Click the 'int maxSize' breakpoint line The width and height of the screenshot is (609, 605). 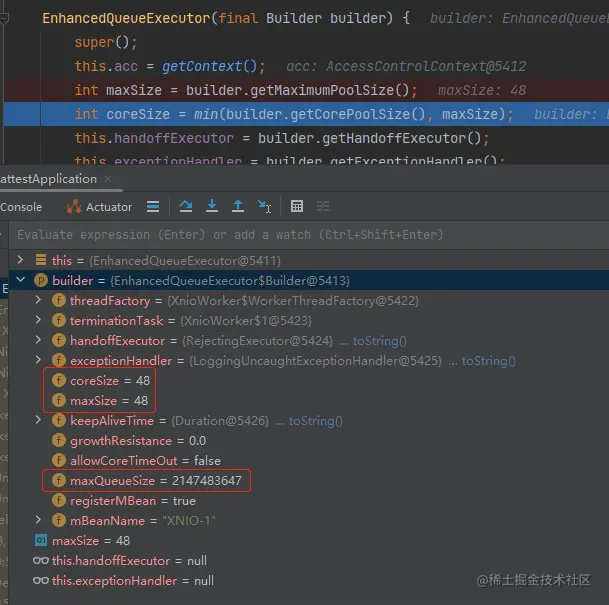pyautogui.click(x=306, y=90)
